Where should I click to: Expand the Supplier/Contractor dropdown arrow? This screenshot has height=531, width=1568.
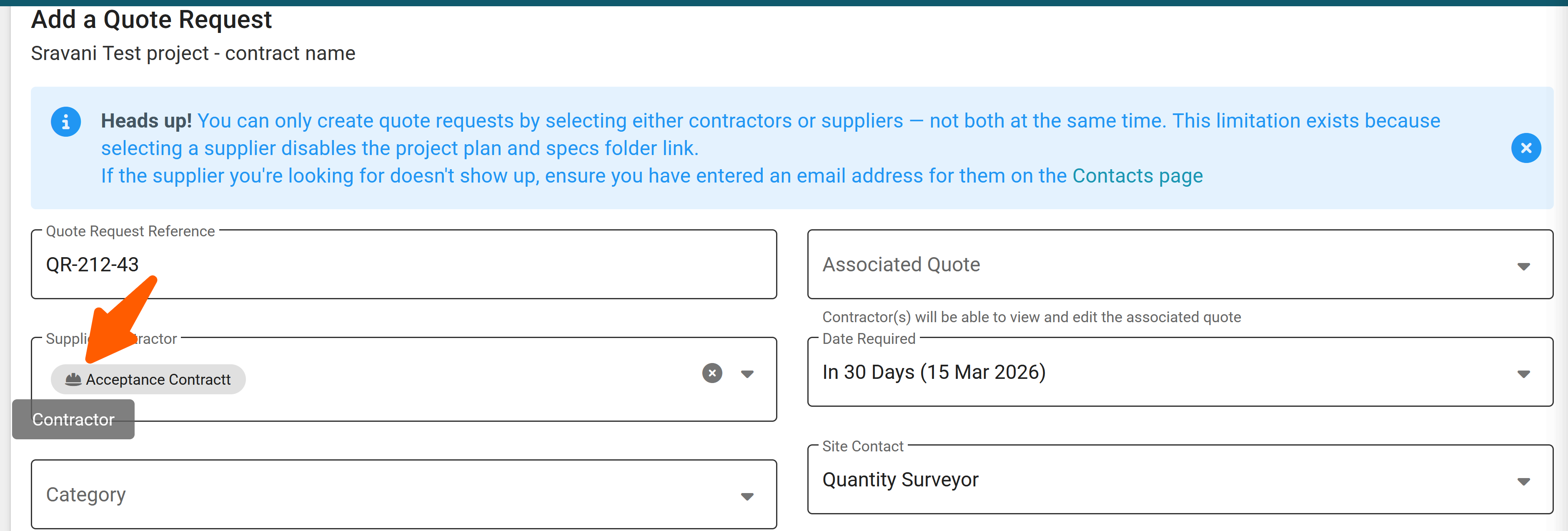(x=747, y=374)
